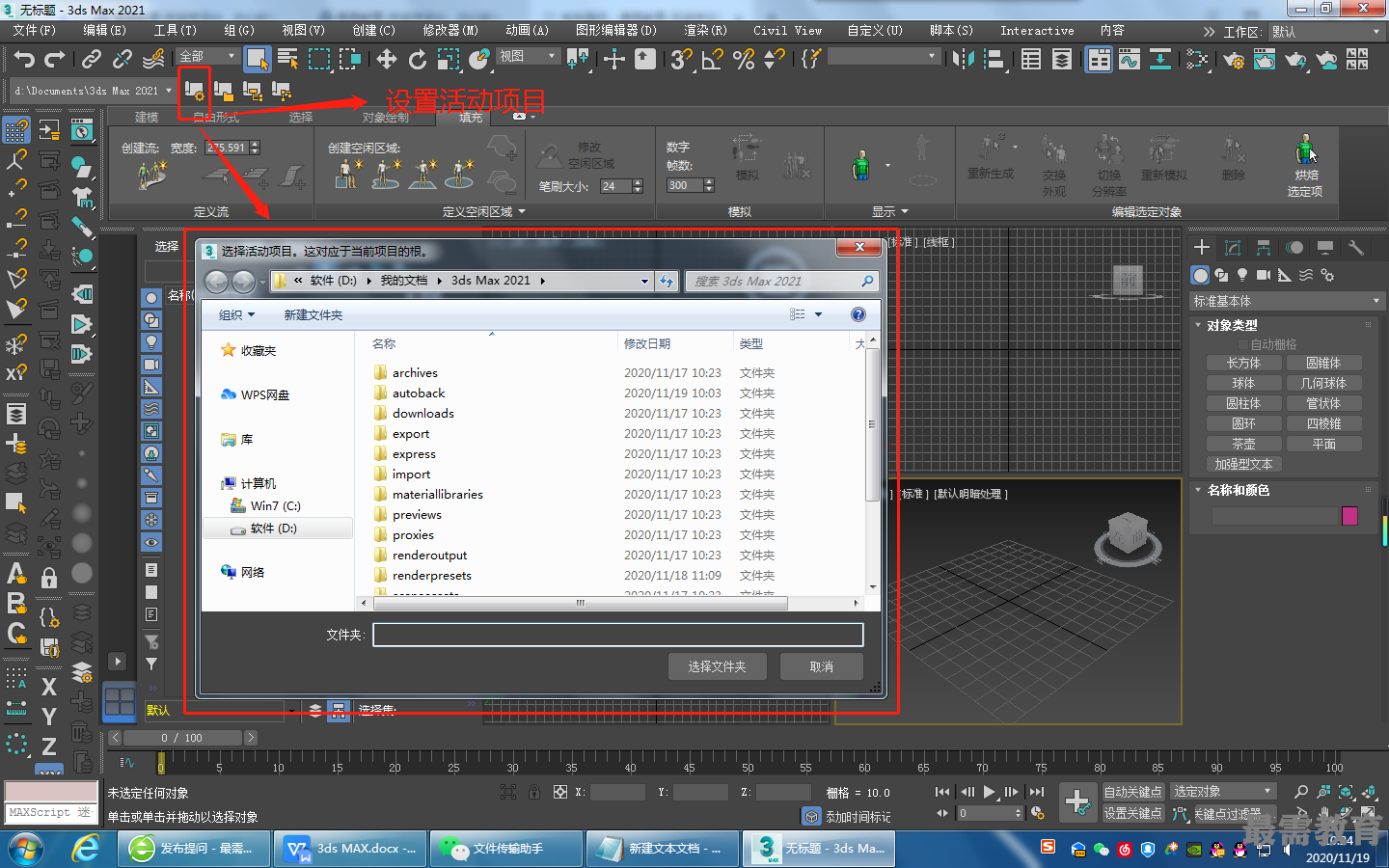Open the 渲染(R) menu
Viewport: 1389px width, 868px height.
(x=705, y=31)
